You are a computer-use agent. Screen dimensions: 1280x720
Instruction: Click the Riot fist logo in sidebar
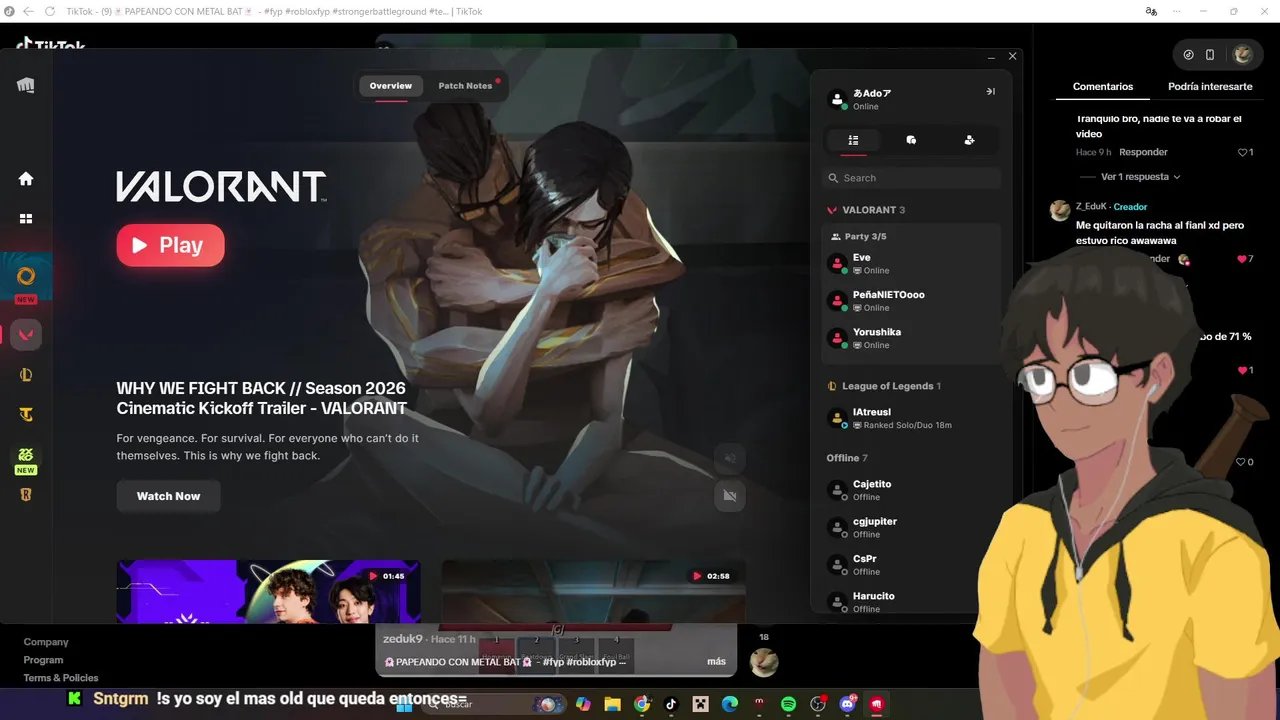26,86
